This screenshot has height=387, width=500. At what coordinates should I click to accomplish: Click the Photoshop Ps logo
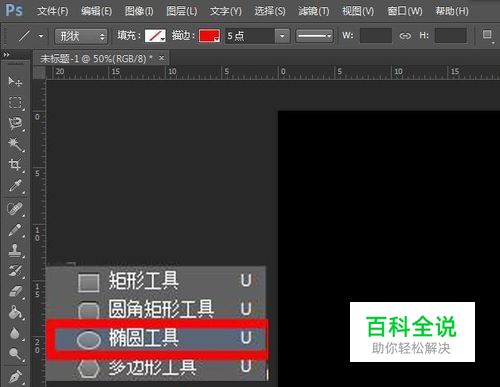point(14,10)
